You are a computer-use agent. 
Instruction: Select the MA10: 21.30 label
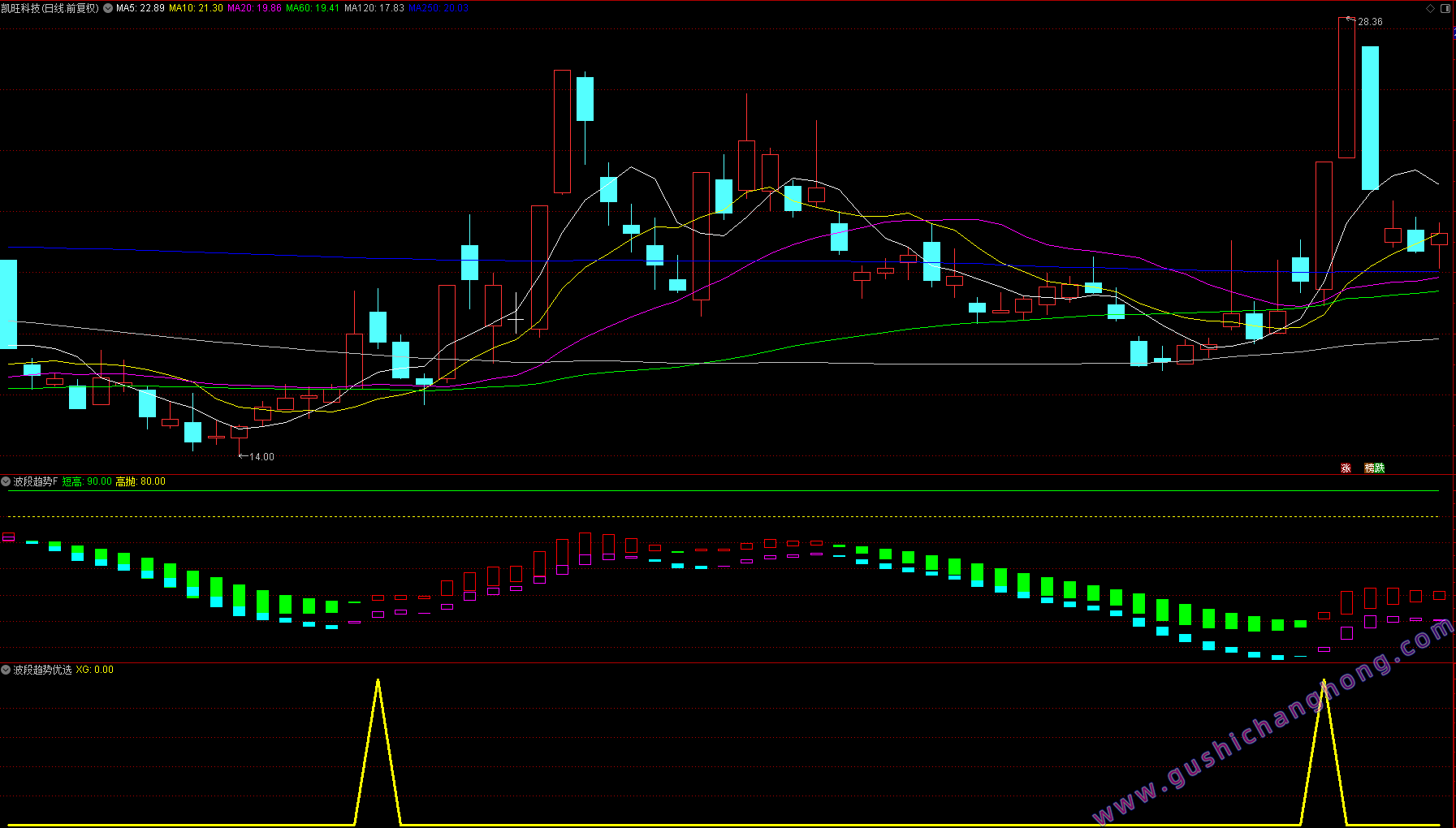(x=196, y=8)
